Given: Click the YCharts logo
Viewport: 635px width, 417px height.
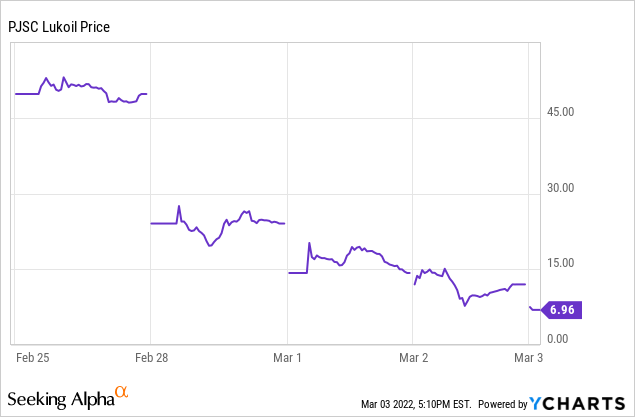Looking at the screenshot, I should pos(577,404).
